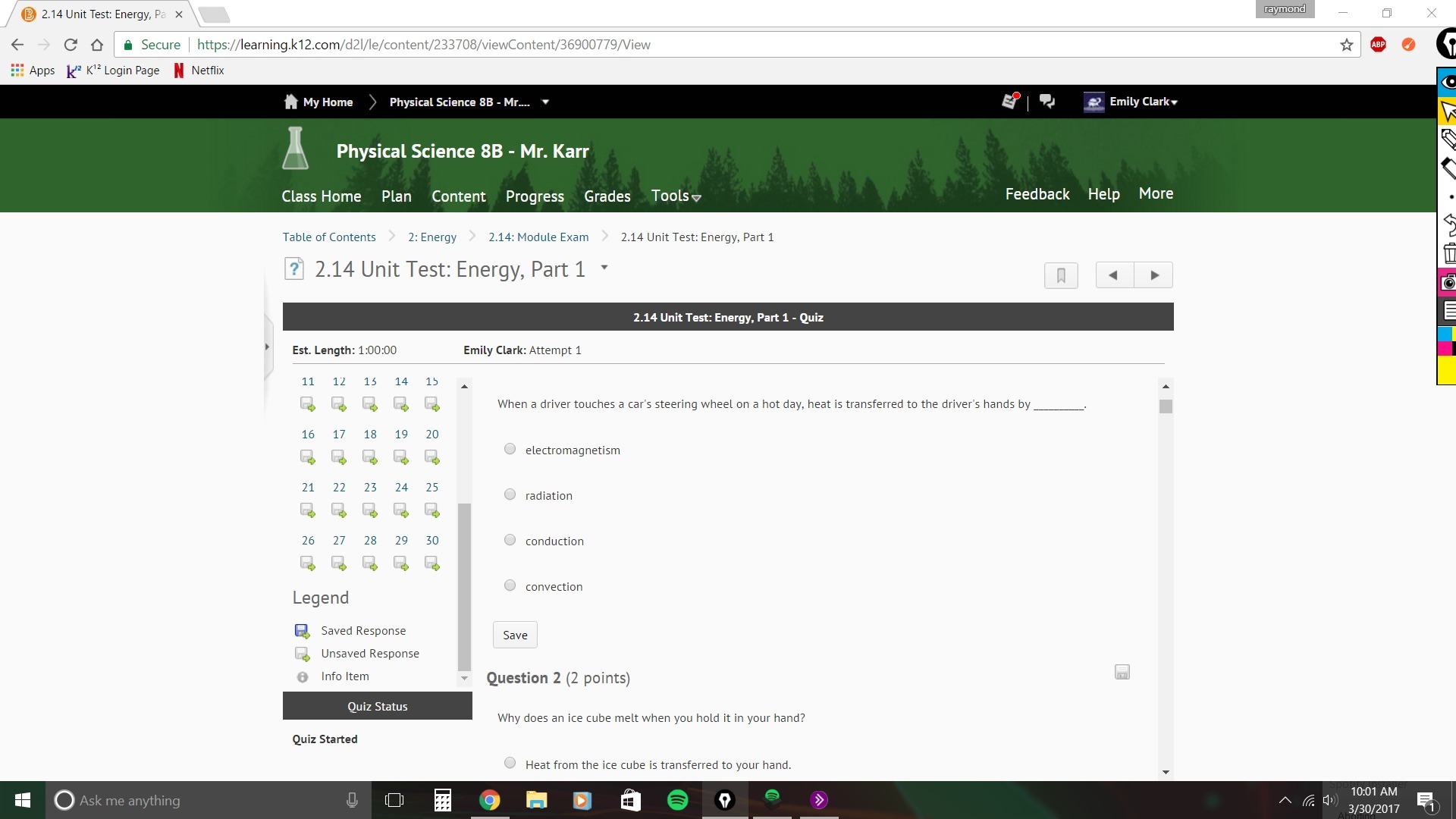1456x819 pixels.
Task: Open the 2.14: Module Exam breadcrumb link
Action: (x=538, y=237)
